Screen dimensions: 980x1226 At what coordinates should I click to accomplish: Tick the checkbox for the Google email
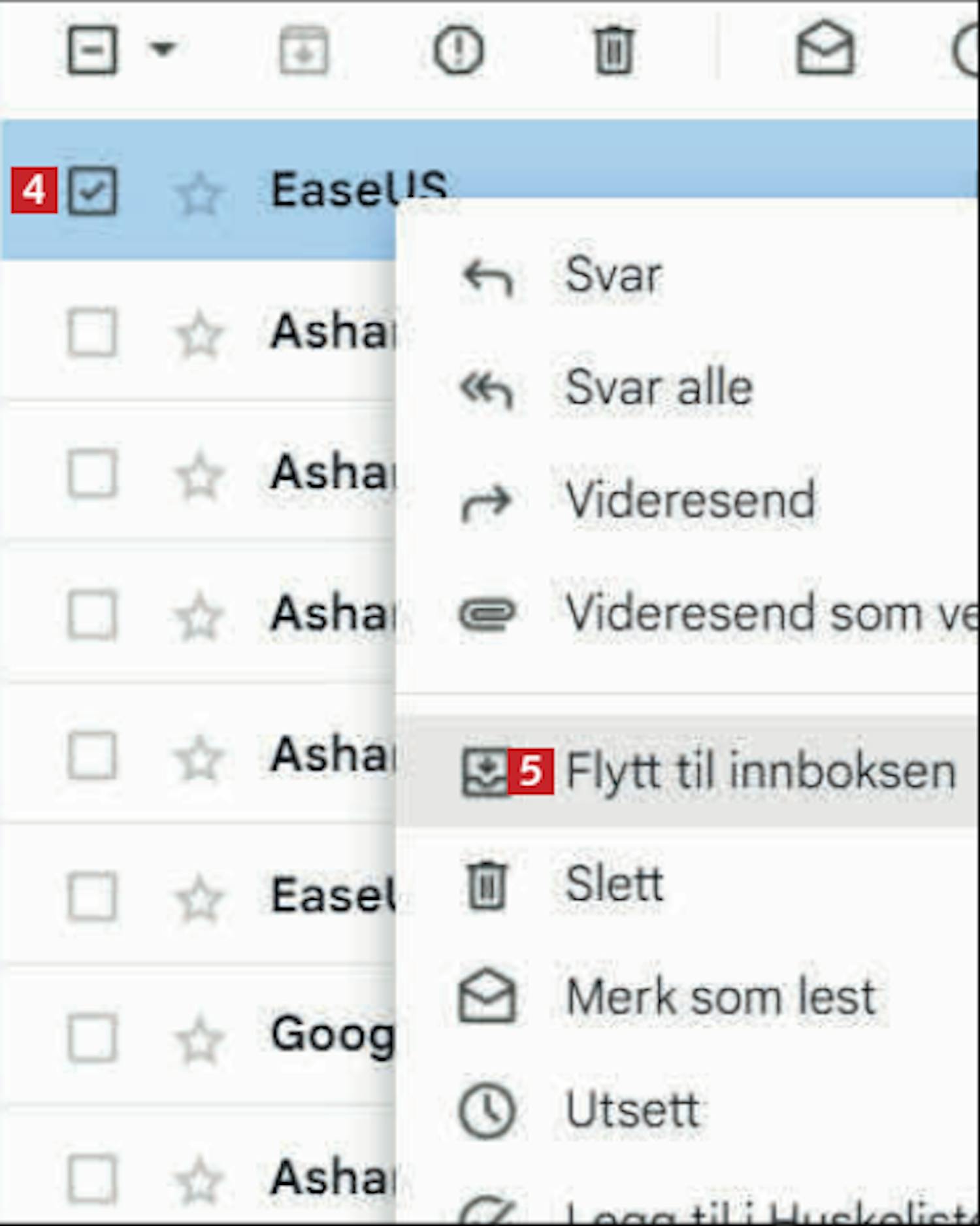click(93, 1038)
